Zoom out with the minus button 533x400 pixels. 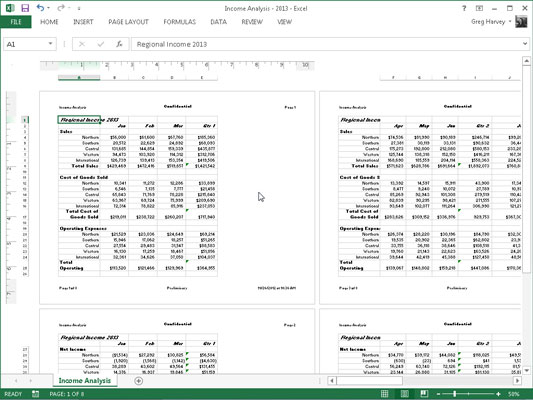coord(439,394)
